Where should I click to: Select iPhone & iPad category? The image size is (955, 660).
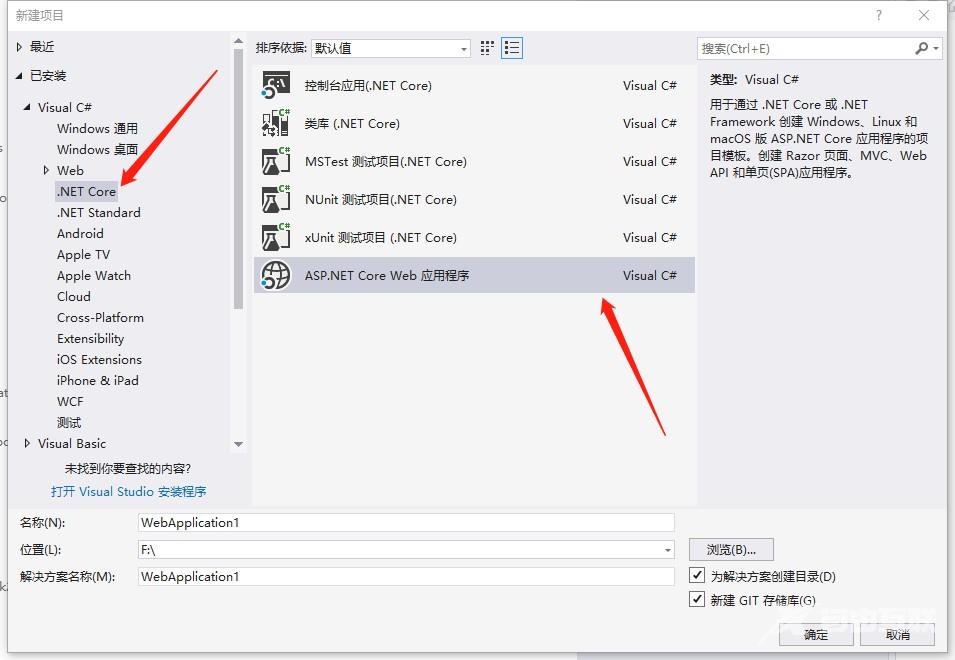tap(97, 381)
